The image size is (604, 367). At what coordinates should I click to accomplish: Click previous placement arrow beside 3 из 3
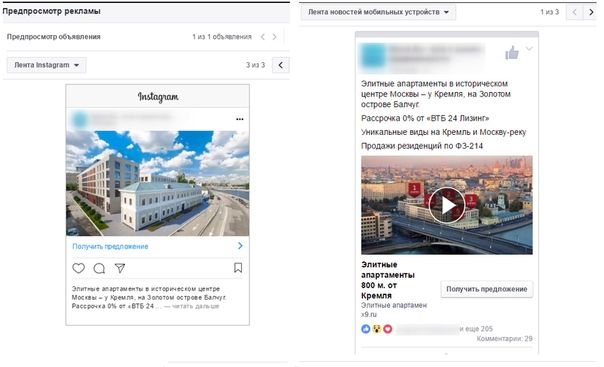click(x=280, y=65)
